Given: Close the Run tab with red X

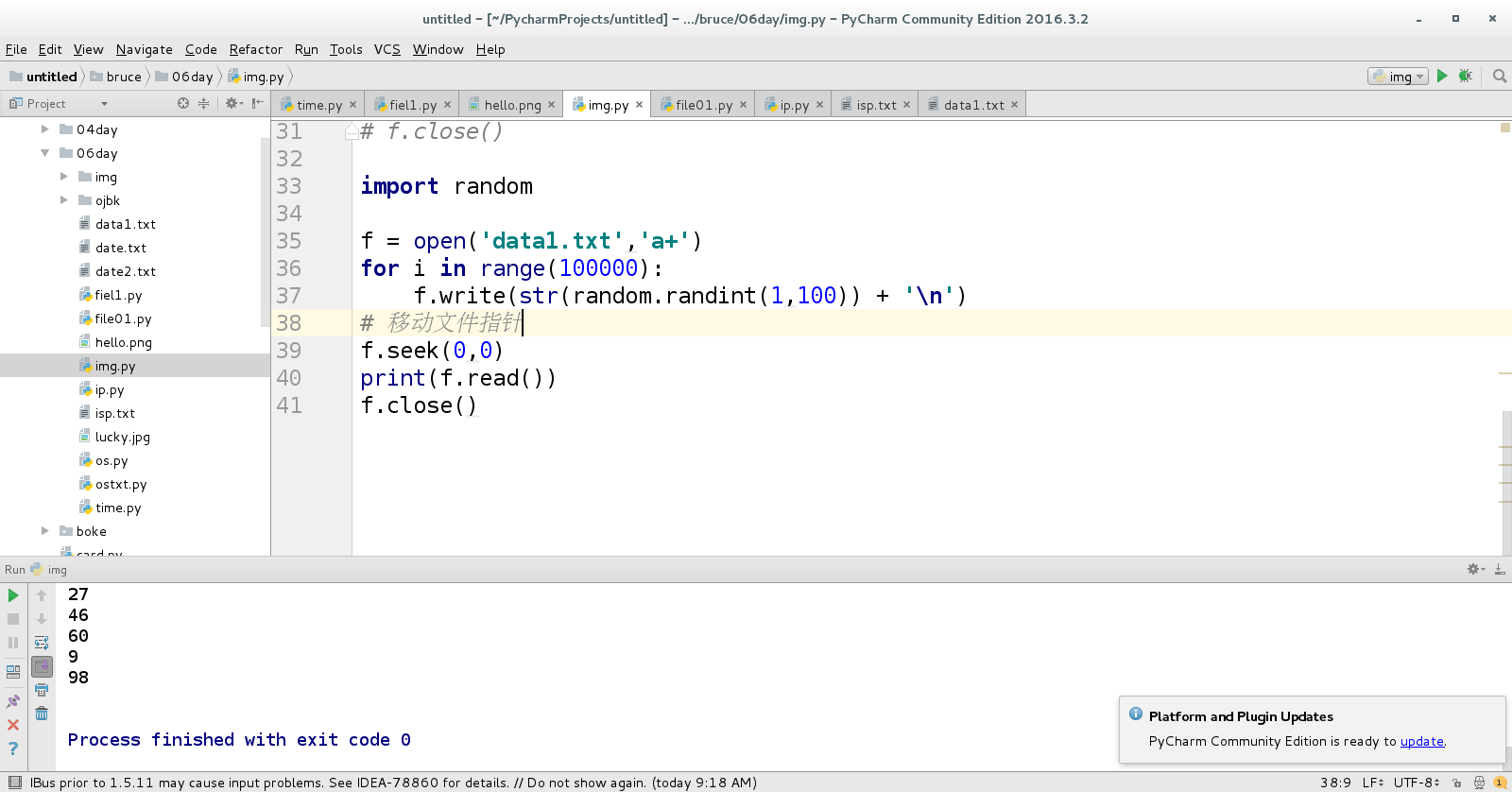Looking at the screenshot, I should 13,725.
